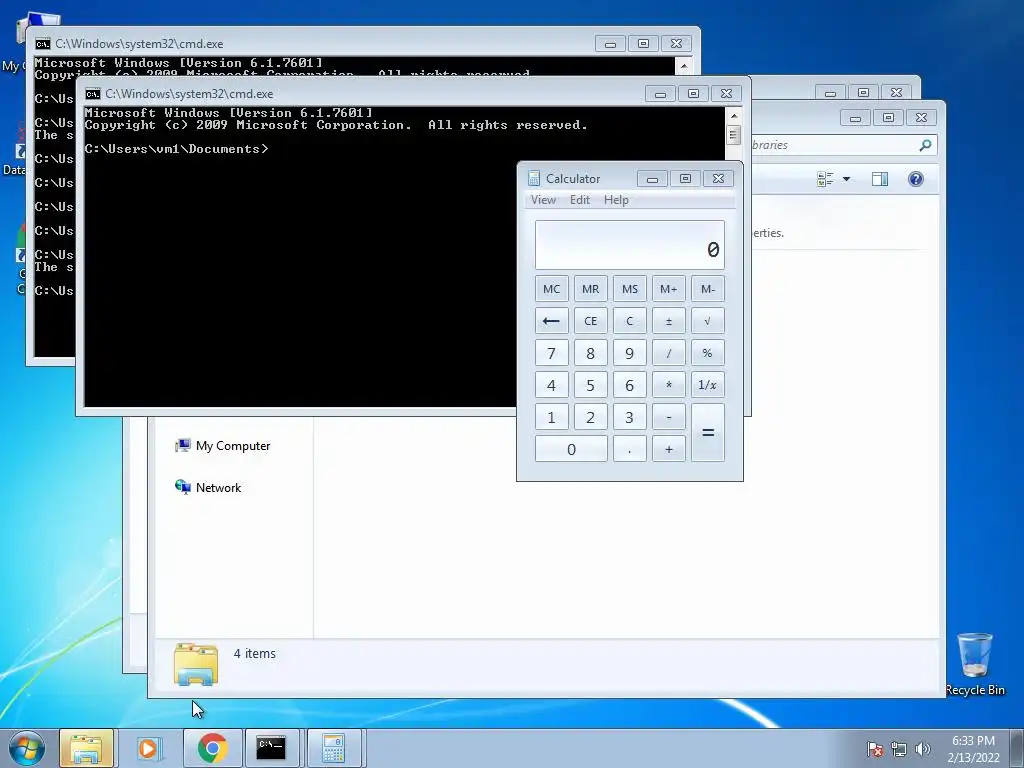1024x768 pixels.
Task: Click the "4 items" text in Explorer details pane
Action: 255,653
